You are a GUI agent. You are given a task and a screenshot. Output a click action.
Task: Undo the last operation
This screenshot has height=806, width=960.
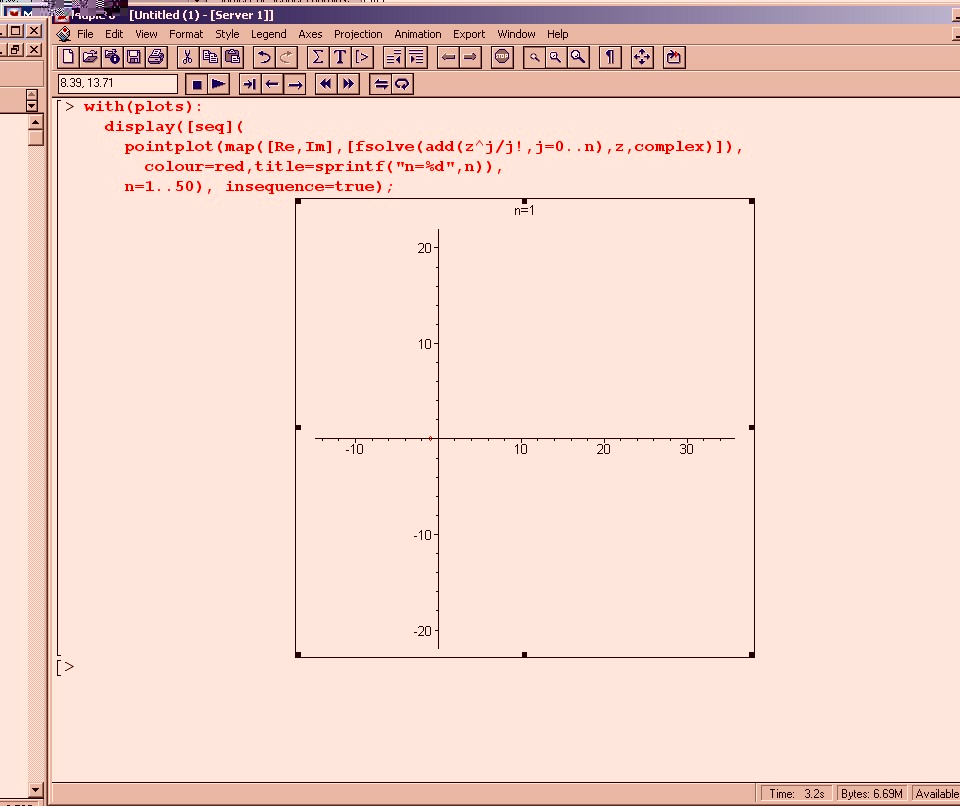(264, 58)
